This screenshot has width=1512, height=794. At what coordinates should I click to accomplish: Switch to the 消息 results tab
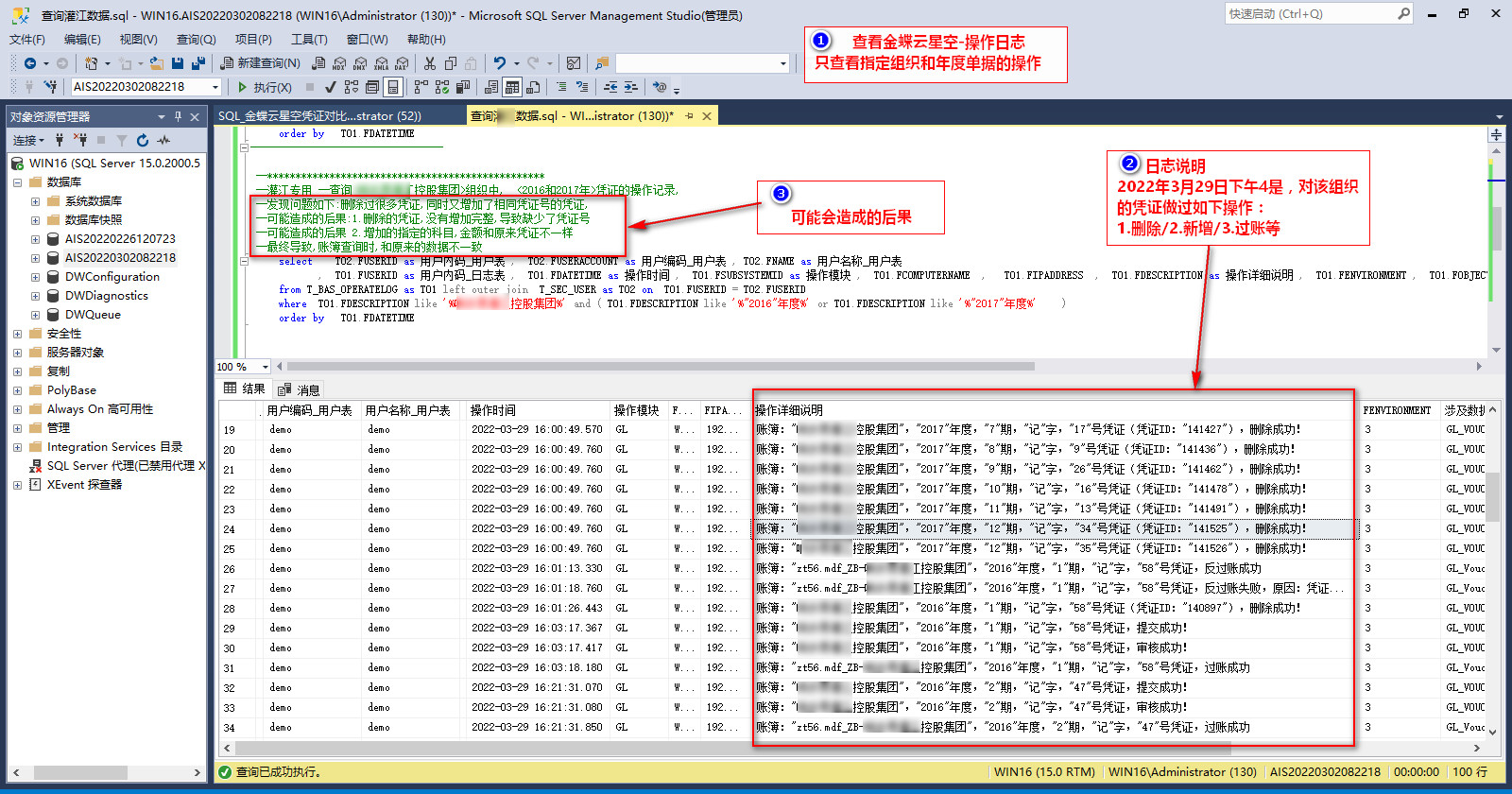point(300,389)
